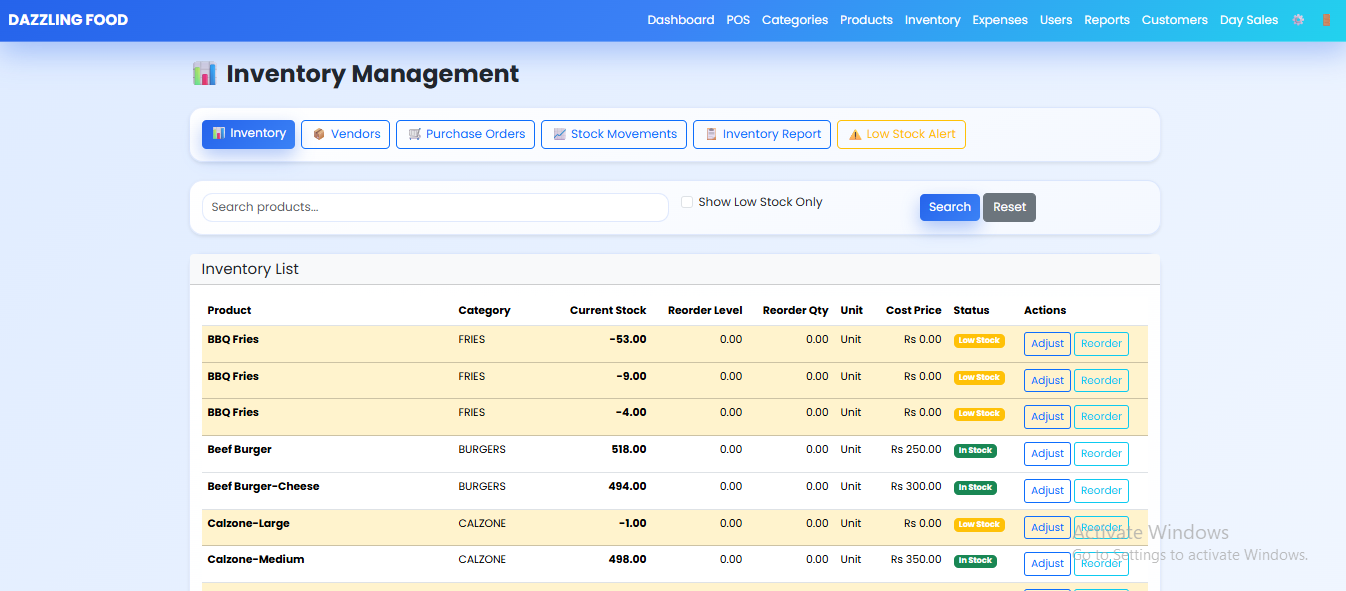The width and height of the screenshot is (1346, 591).
Task: Click the Calzone-Medium product name
Action: (255, 560)
